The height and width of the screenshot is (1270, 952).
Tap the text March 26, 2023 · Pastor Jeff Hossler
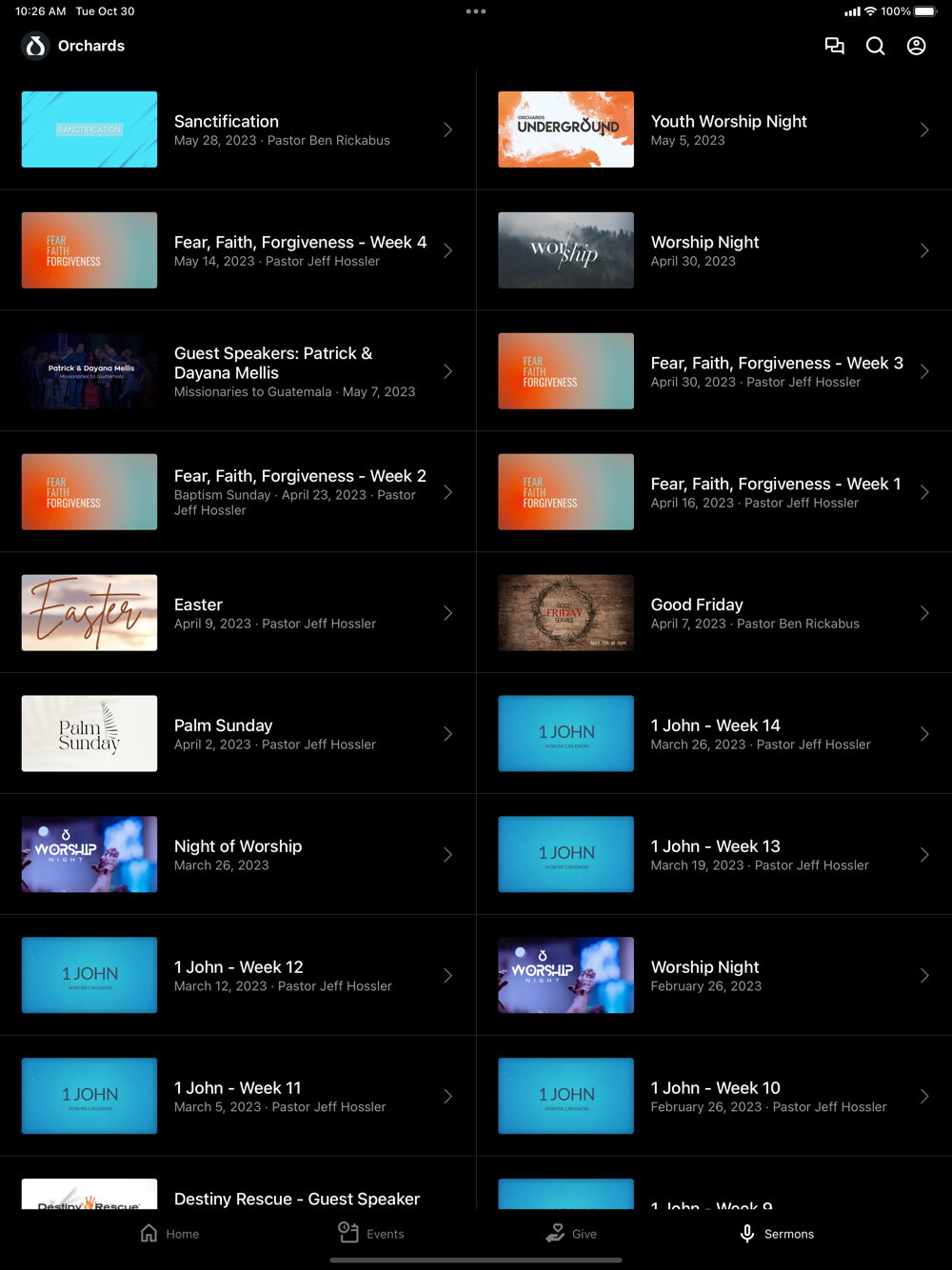(761, 745)
